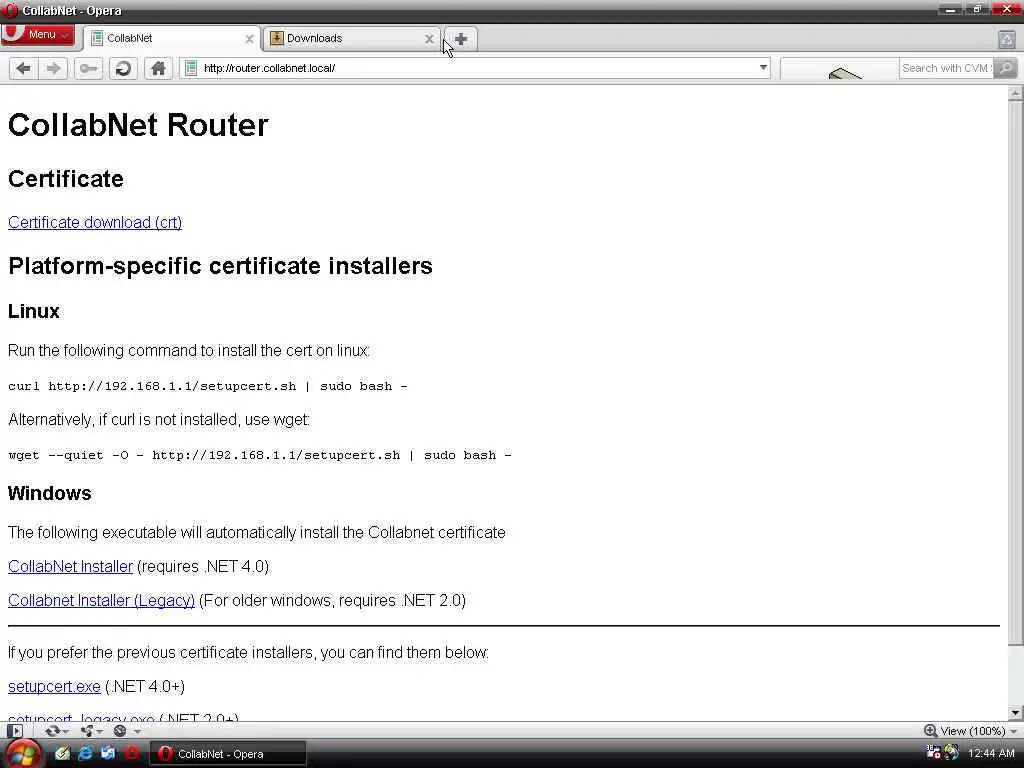Open the Certificate download (crt) link
Screen dimensions: 1024x768
(95, 222)
